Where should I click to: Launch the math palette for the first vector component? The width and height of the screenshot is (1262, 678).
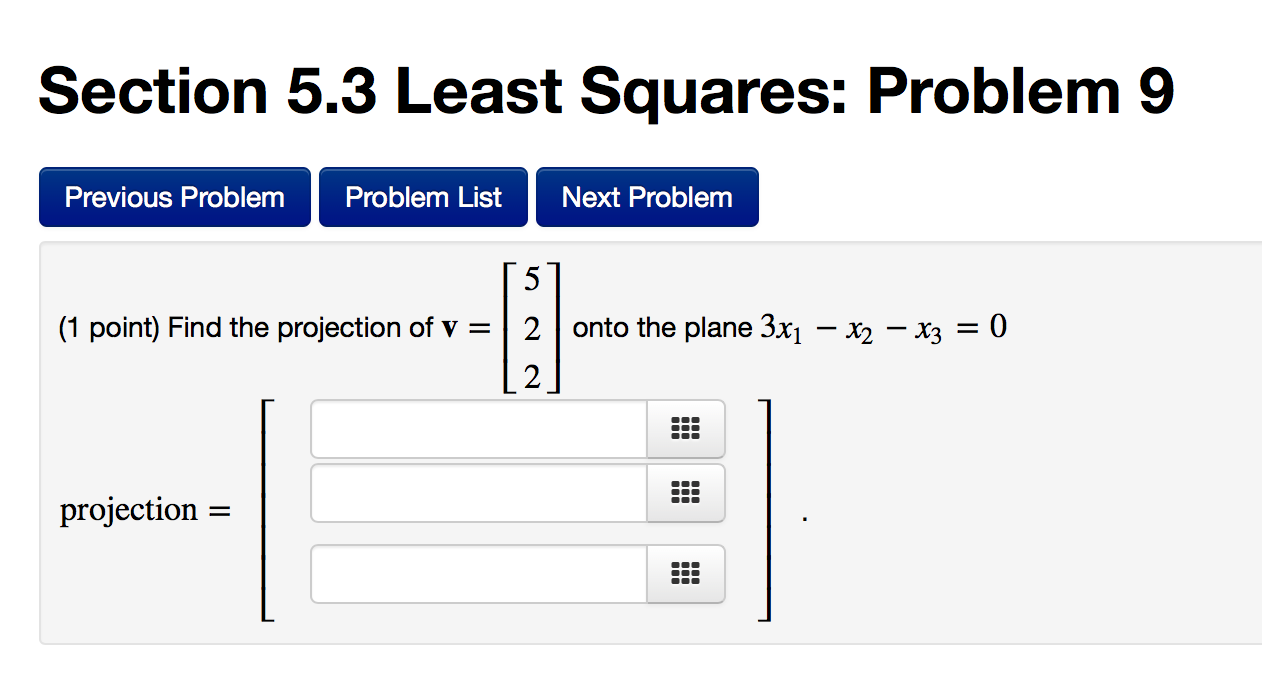(686, 429)
